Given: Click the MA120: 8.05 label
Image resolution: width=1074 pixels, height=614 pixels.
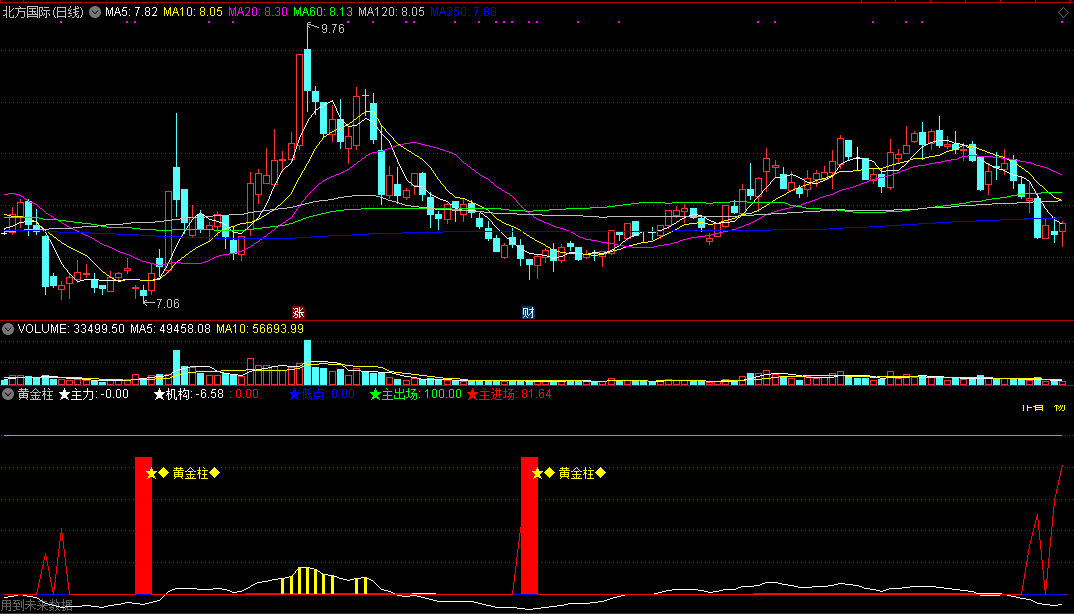Looking at the screenshot, I should point(391,12).
